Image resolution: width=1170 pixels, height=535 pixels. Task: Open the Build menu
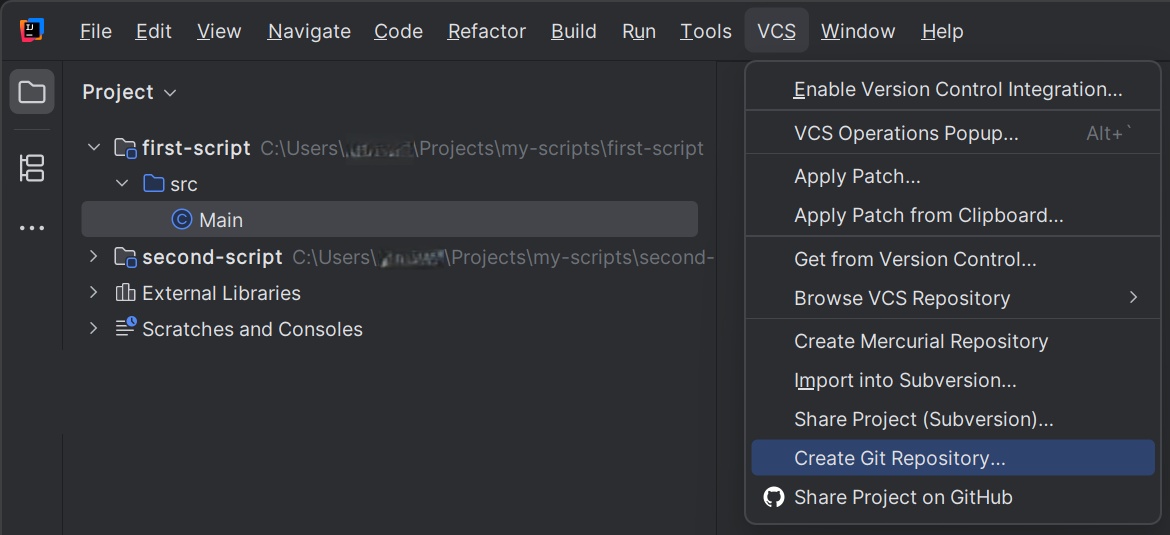pyautogui.click(x=574, y=31)
